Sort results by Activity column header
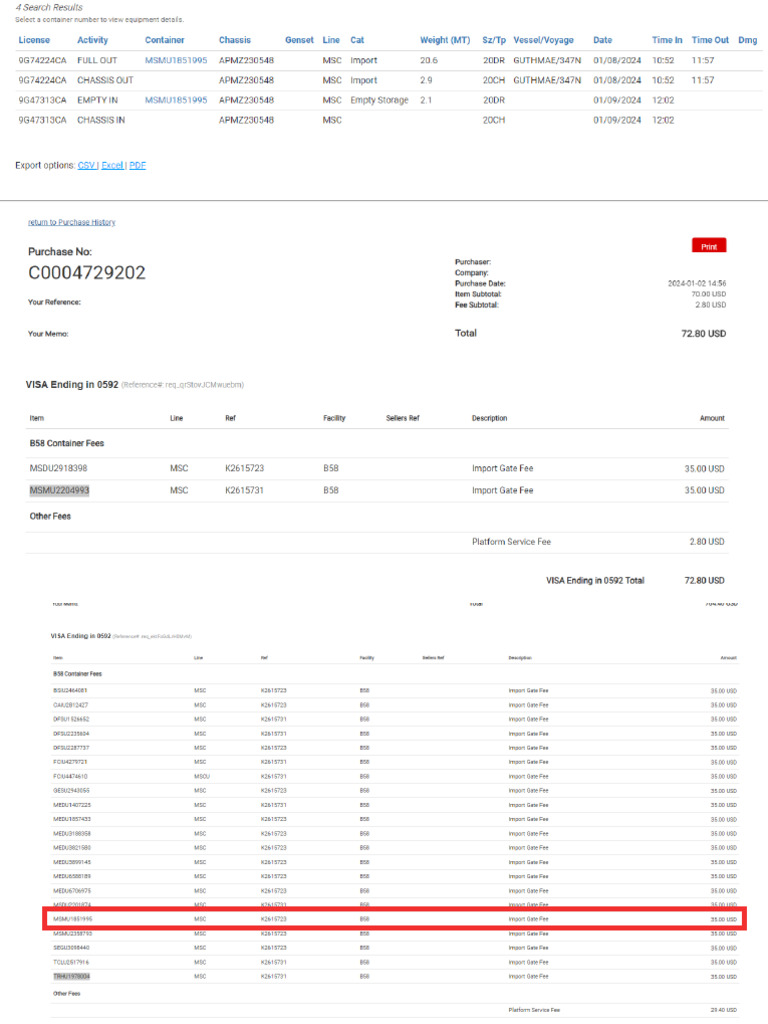 [x=93, y=40]
